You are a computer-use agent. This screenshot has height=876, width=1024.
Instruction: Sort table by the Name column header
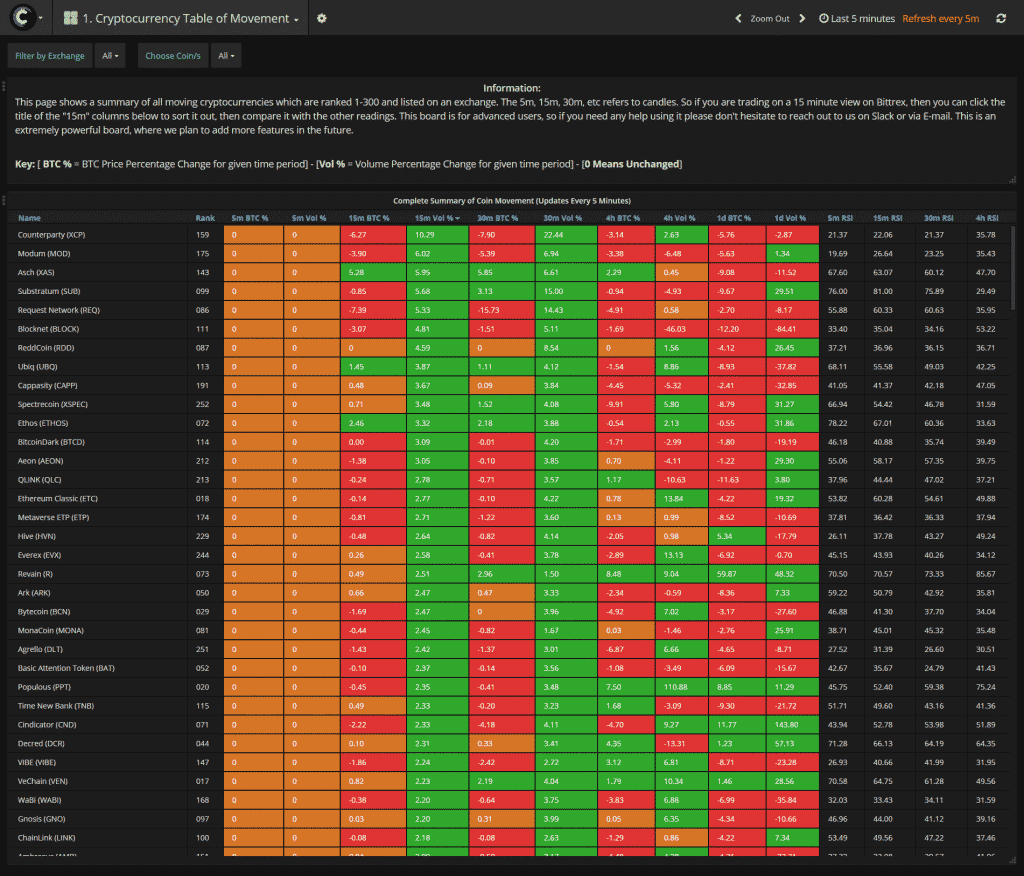(29, 218)
